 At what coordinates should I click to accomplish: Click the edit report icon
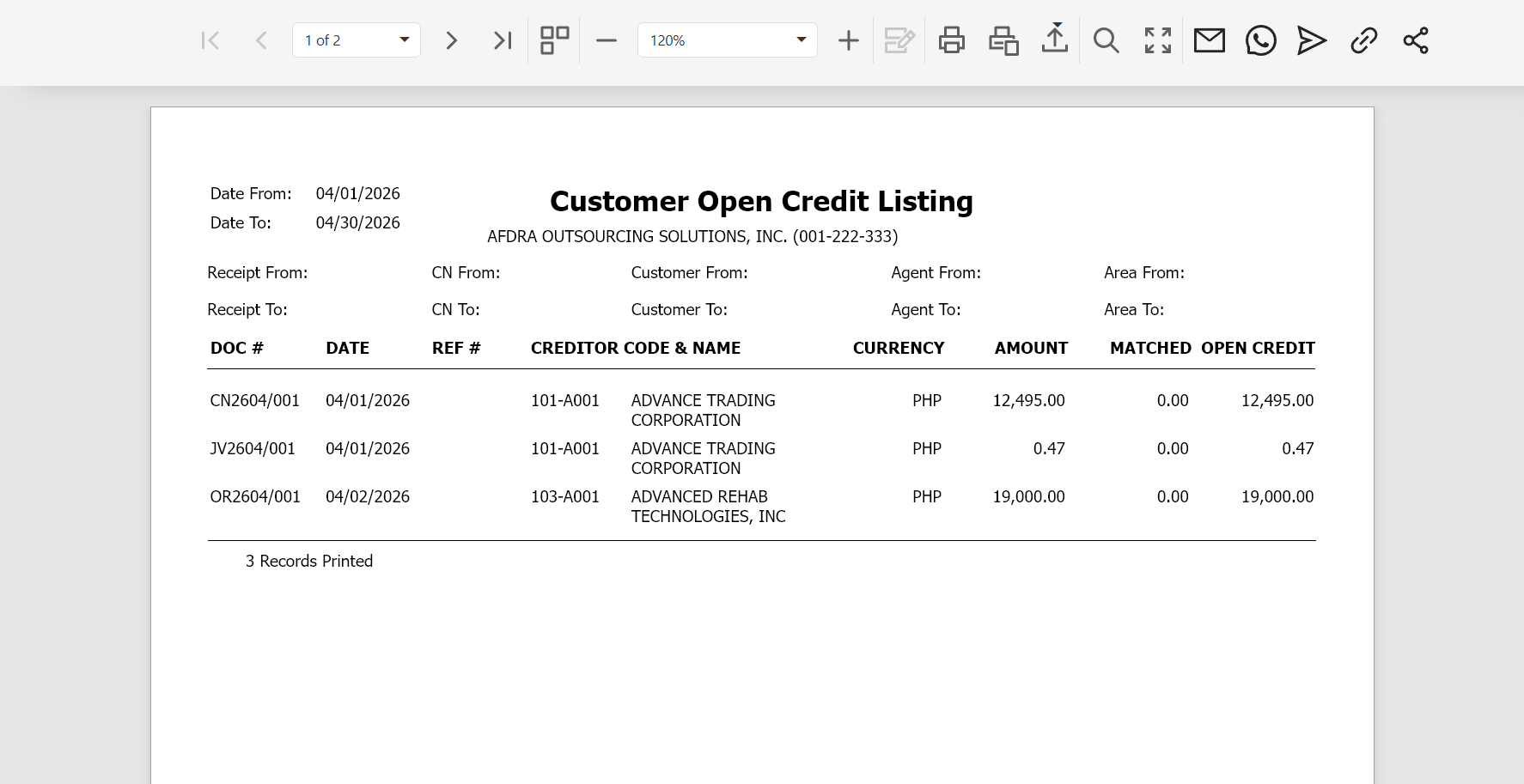click(899, 40)
